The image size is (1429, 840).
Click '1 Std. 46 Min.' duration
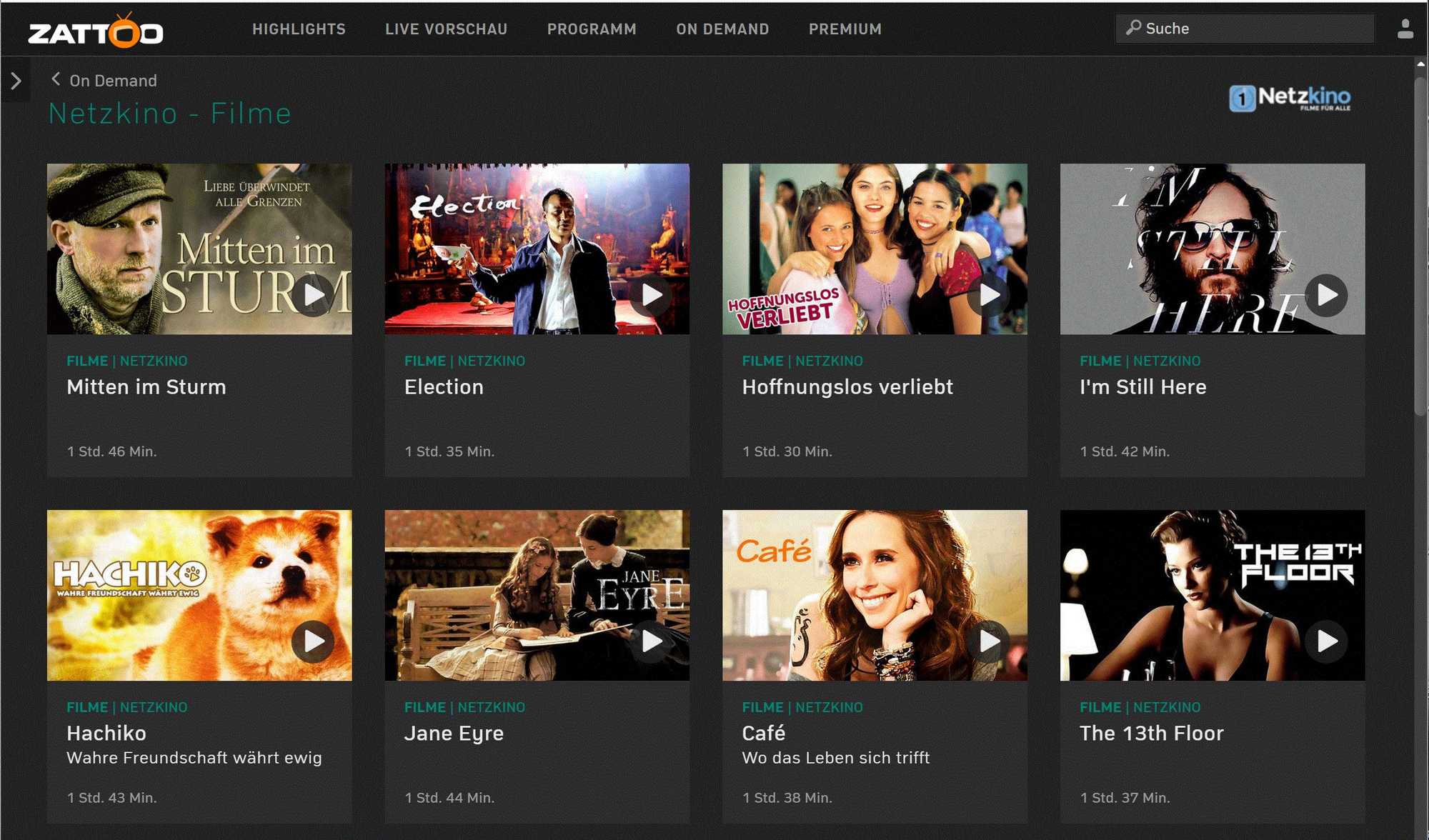[x=111, y=451]
